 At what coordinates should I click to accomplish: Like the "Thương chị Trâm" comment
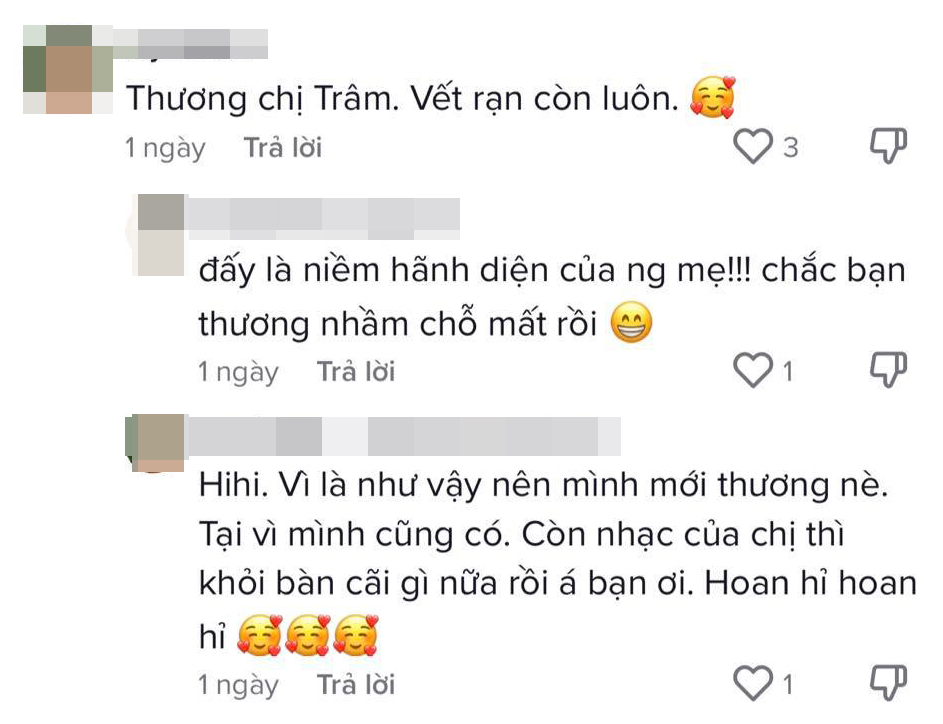(752, 146)
